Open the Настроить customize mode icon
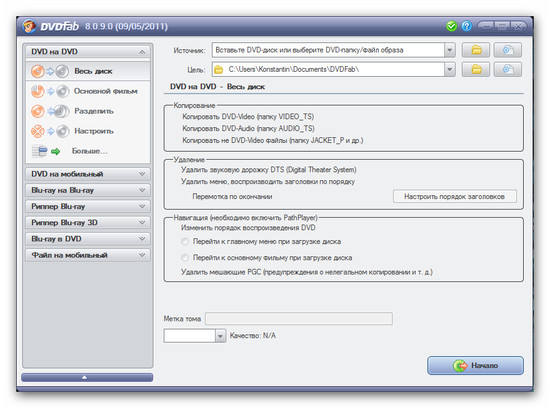This screenshot has width=550, height=408. (x=49, y=131)
